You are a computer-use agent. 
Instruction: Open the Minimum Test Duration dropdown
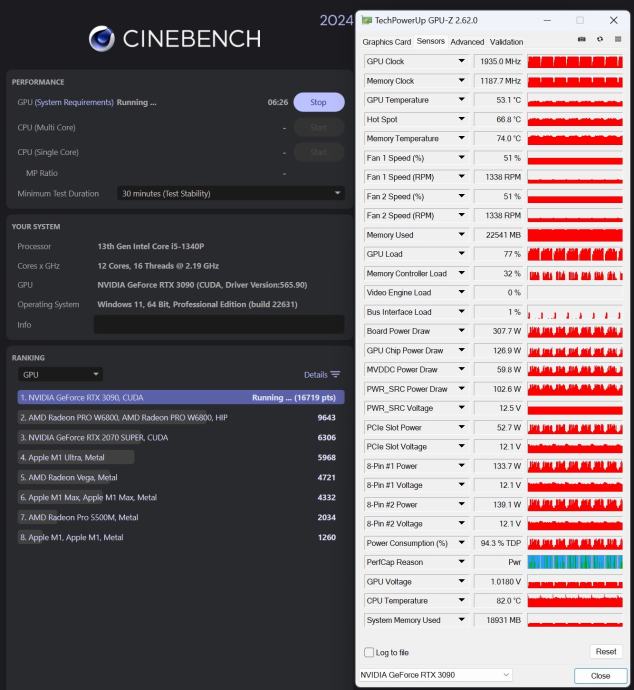[x=229, y=193]
